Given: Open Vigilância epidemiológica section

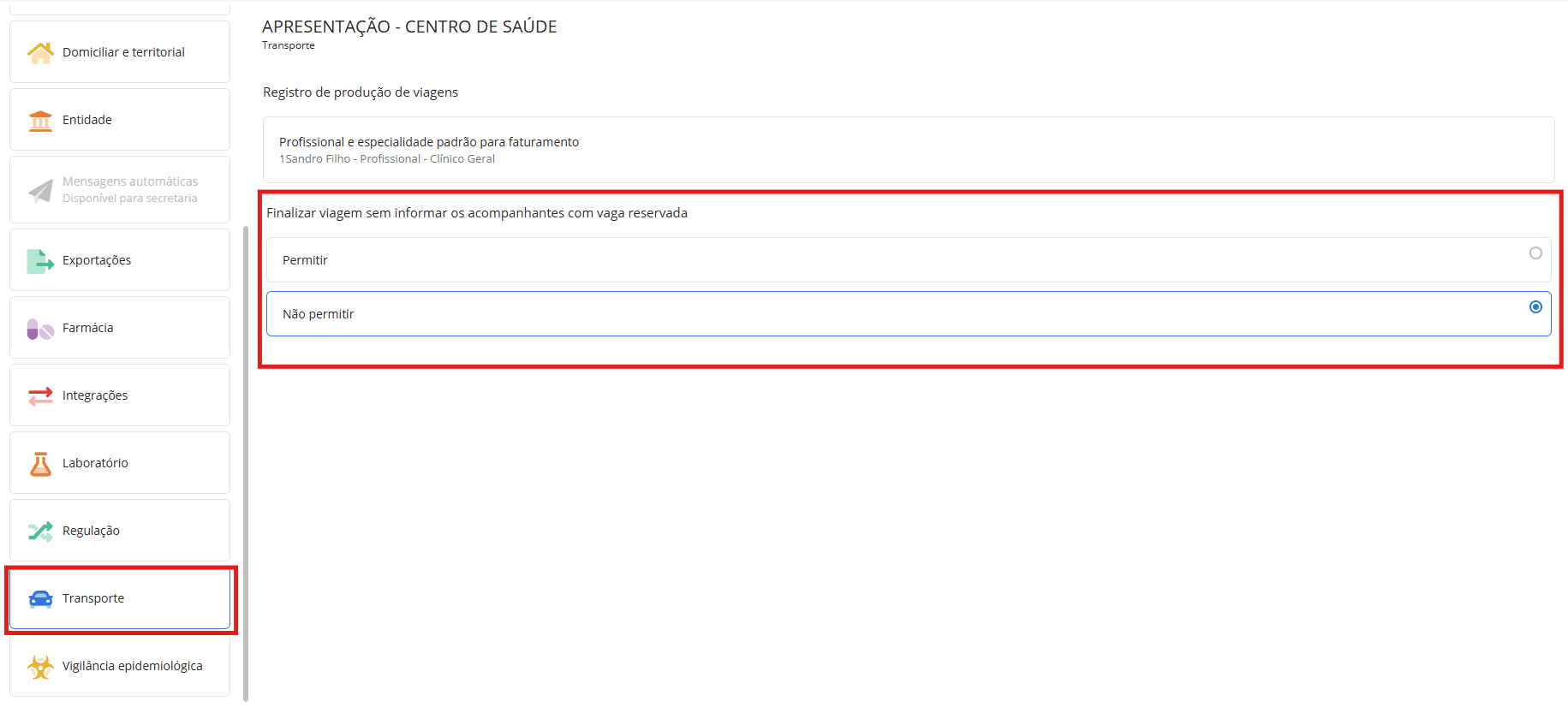Looking at the screenshot, I should click(x=120, y=666).
